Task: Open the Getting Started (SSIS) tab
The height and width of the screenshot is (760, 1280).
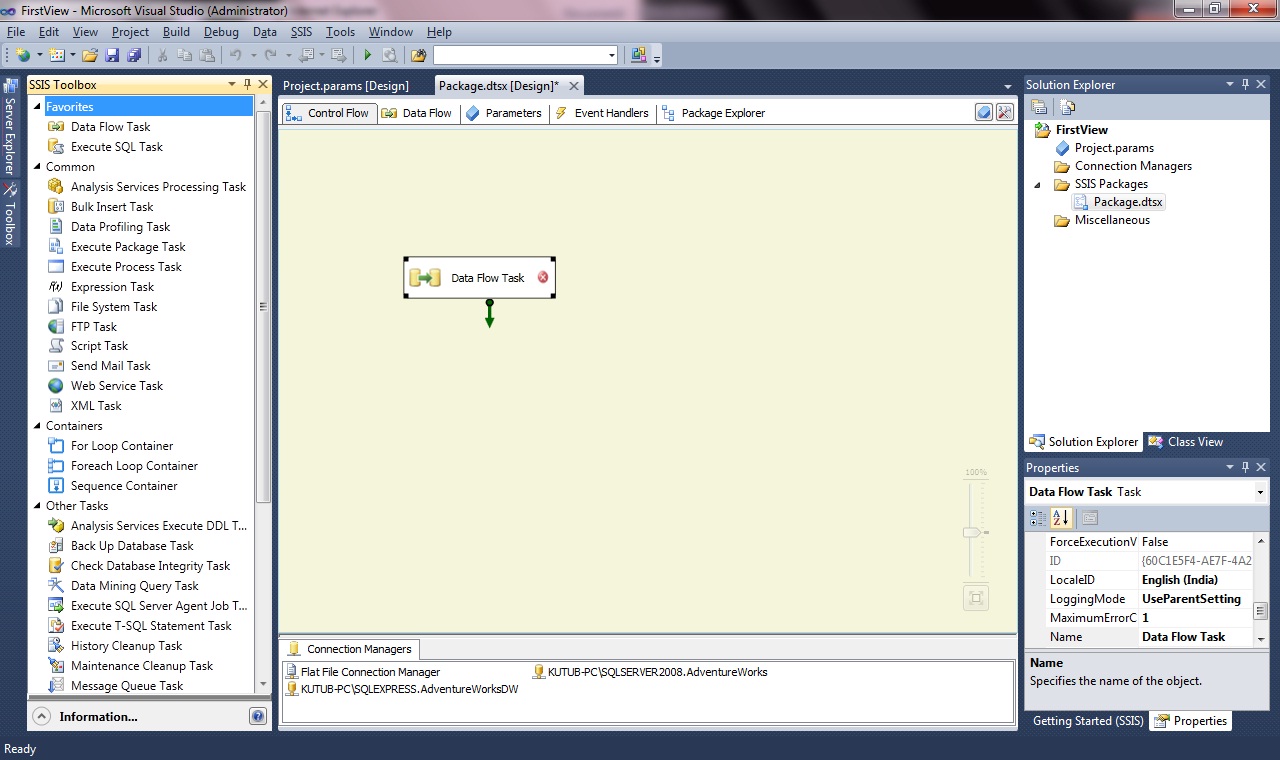Action: (1088, 721)
